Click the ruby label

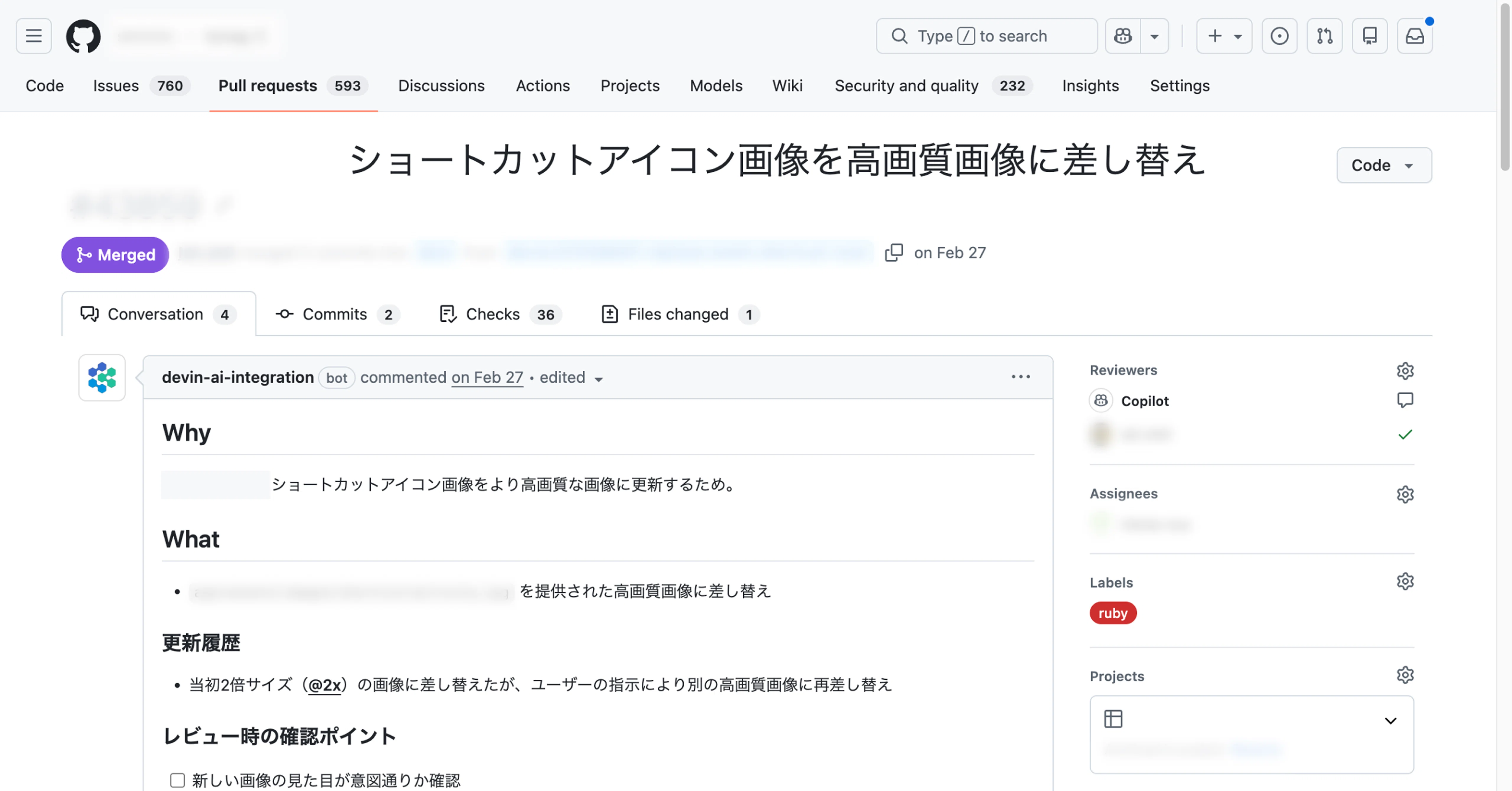point(1113,613)
